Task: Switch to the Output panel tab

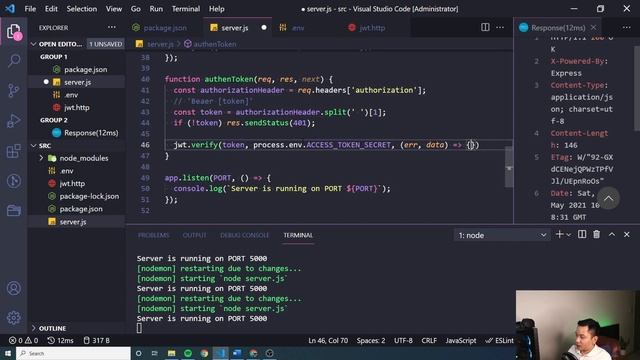Action: [x=194, y=235]
